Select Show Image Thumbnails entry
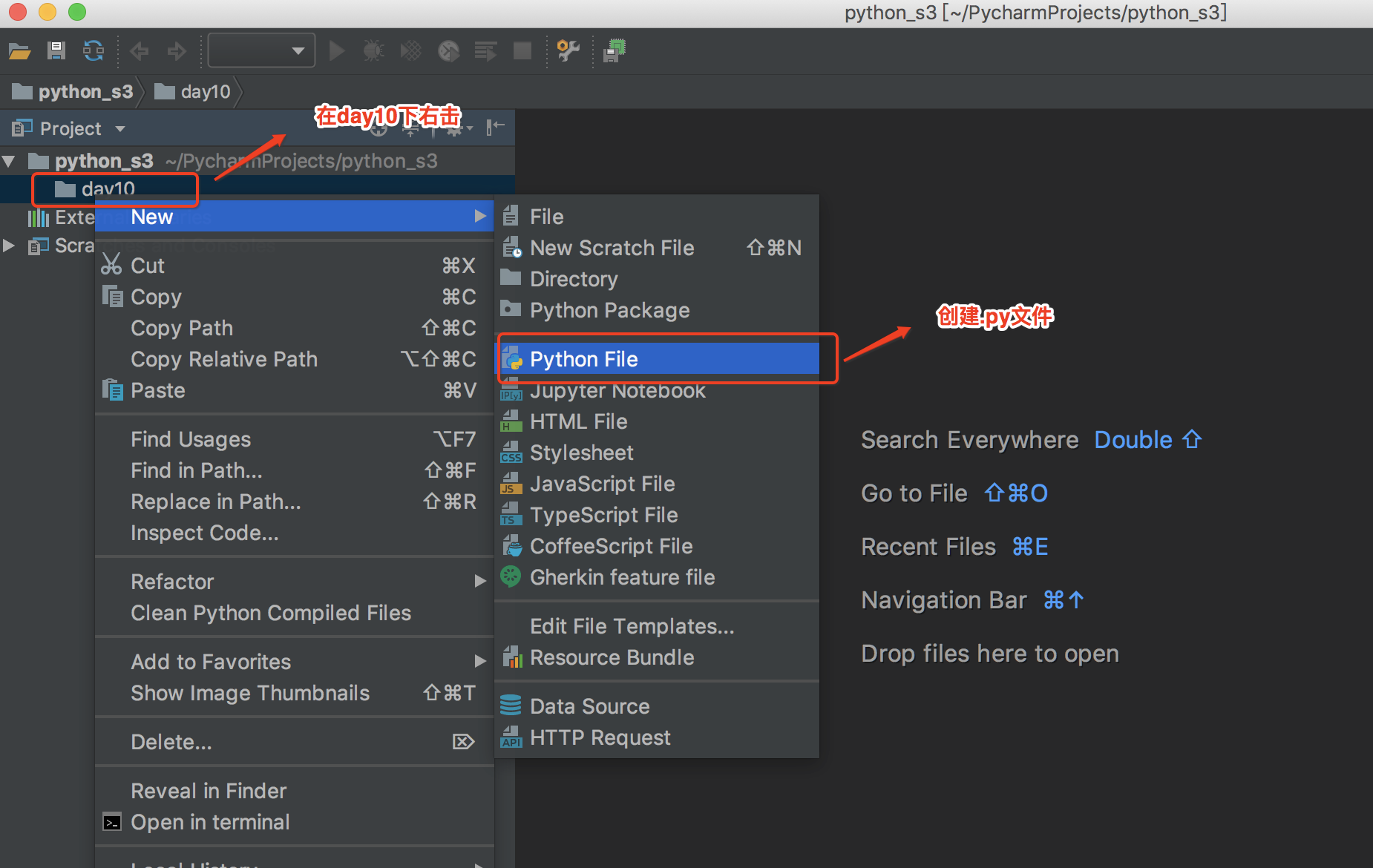This screenshot has height=868, width=1373. tap(295, 693)
